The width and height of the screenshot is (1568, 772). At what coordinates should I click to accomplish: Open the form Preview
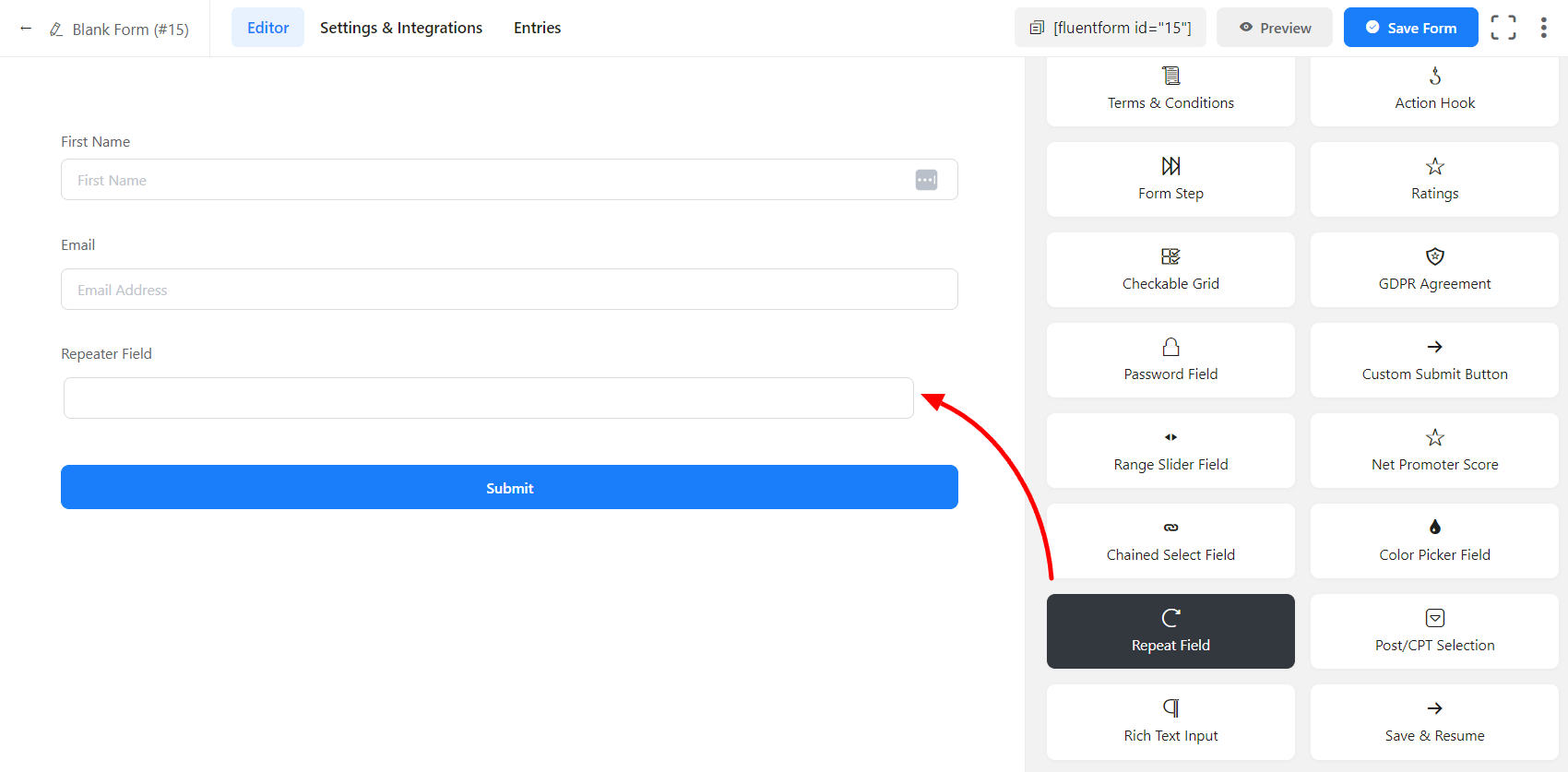[1274, 28]
